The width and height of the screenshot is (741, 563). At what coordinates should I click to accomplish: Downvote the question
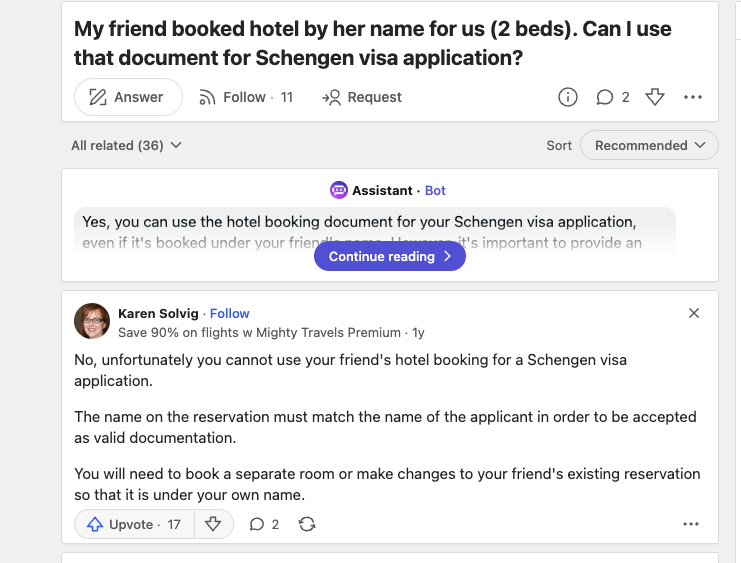[x=655, y=97]
